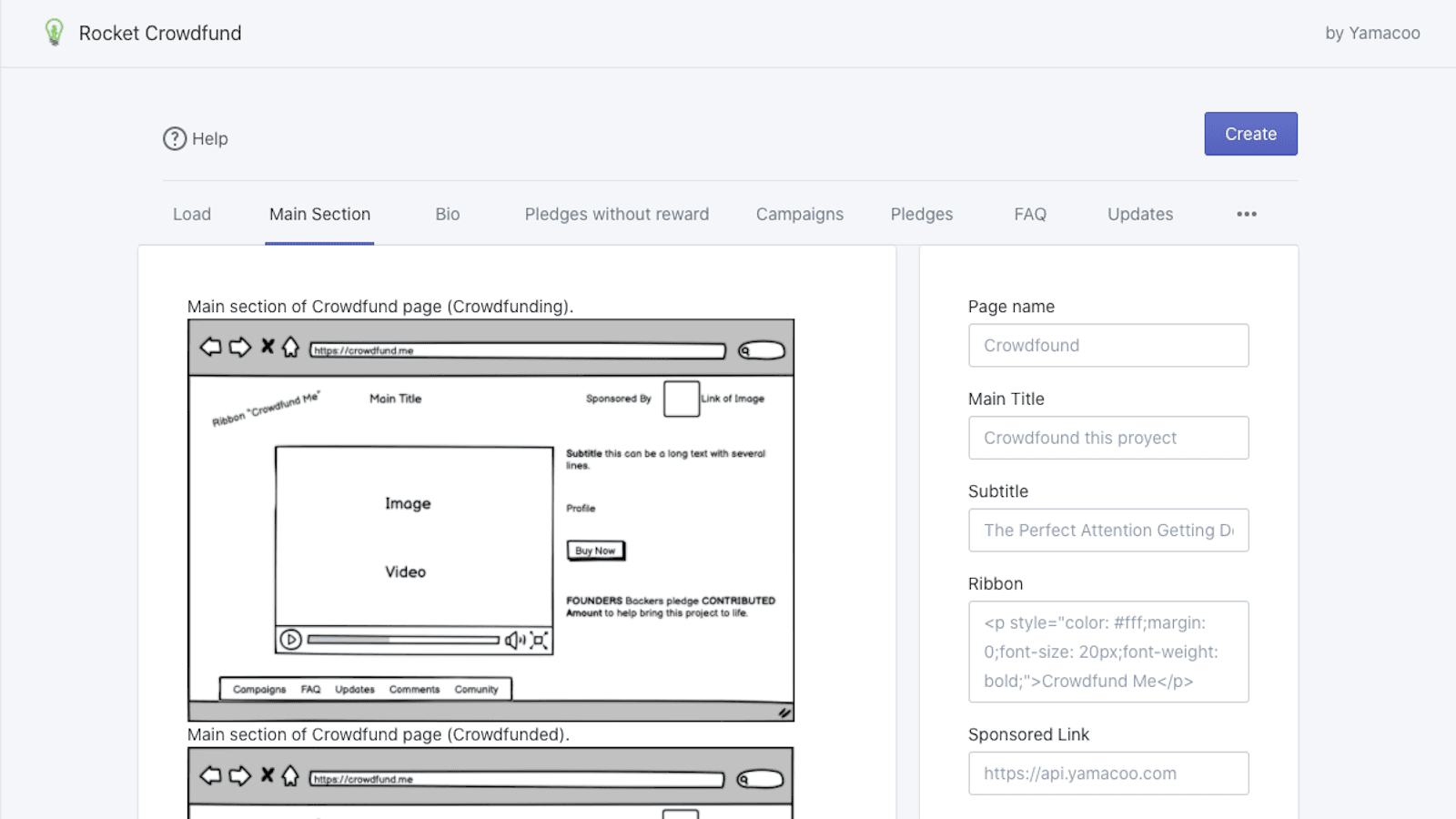
Task: Focus the Page name input field
Action: click(1107, 346)
